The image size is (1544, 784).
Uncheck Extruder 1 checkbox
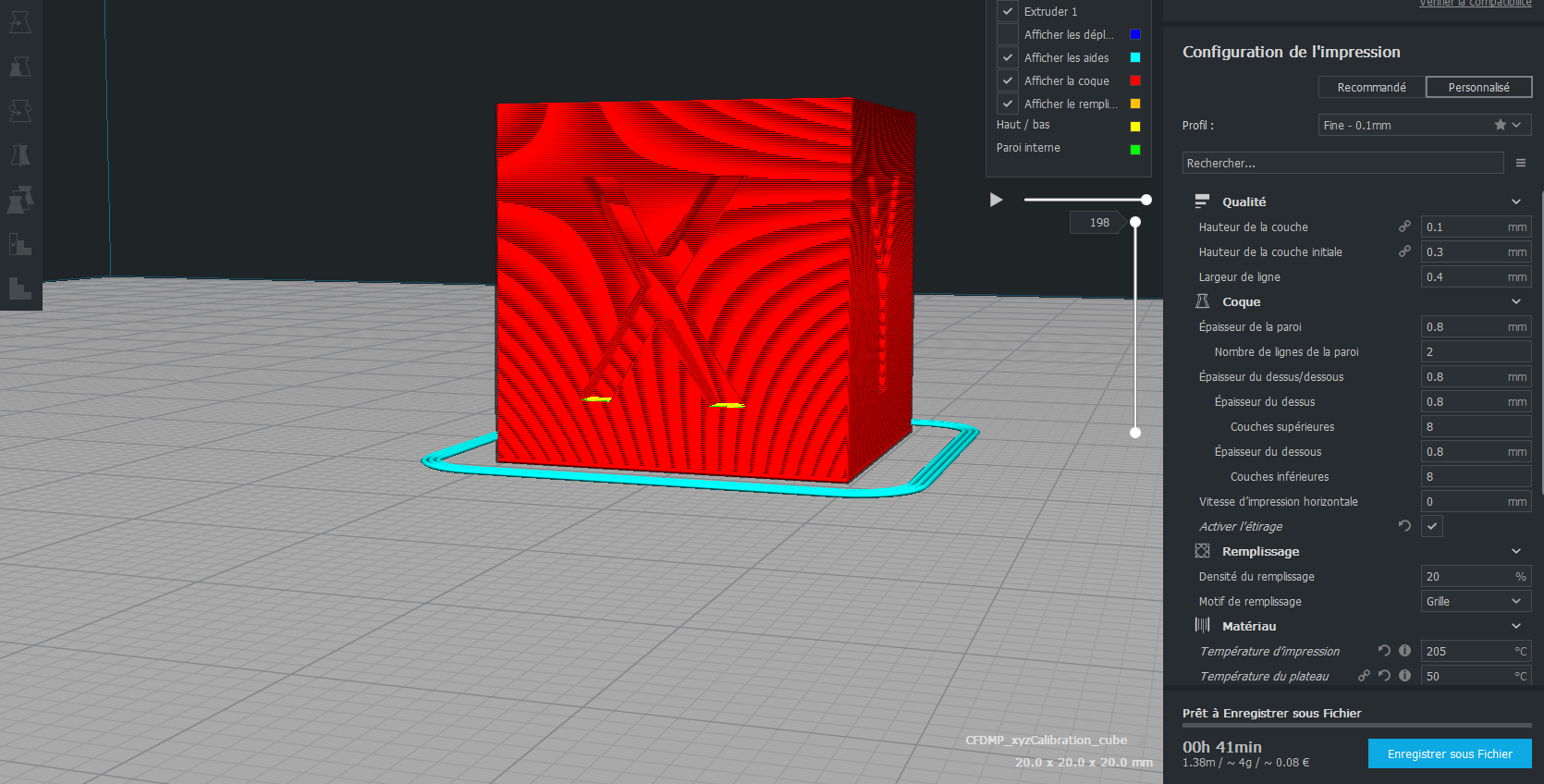pyautogui.click(x=1008, y=11)
